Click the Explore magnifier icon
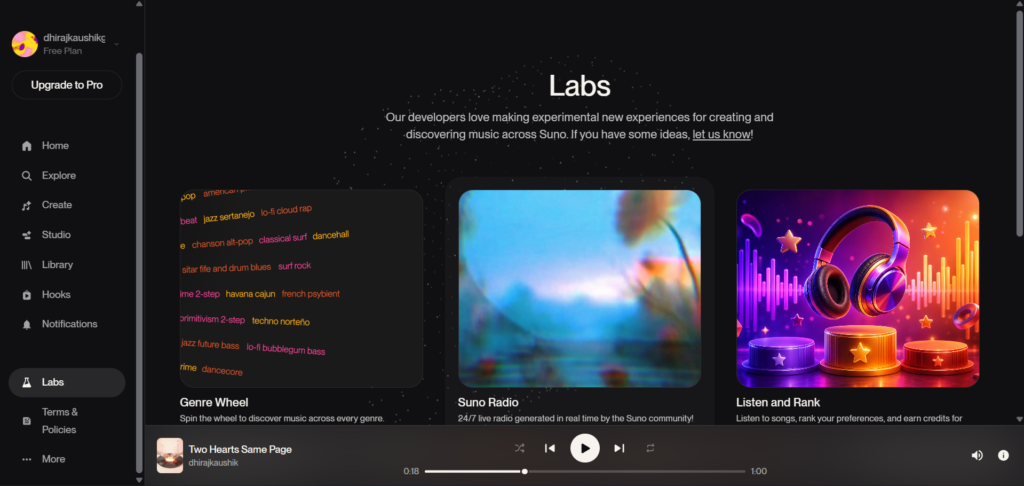This screenshot has height=486, width=1024. (27, 176)
